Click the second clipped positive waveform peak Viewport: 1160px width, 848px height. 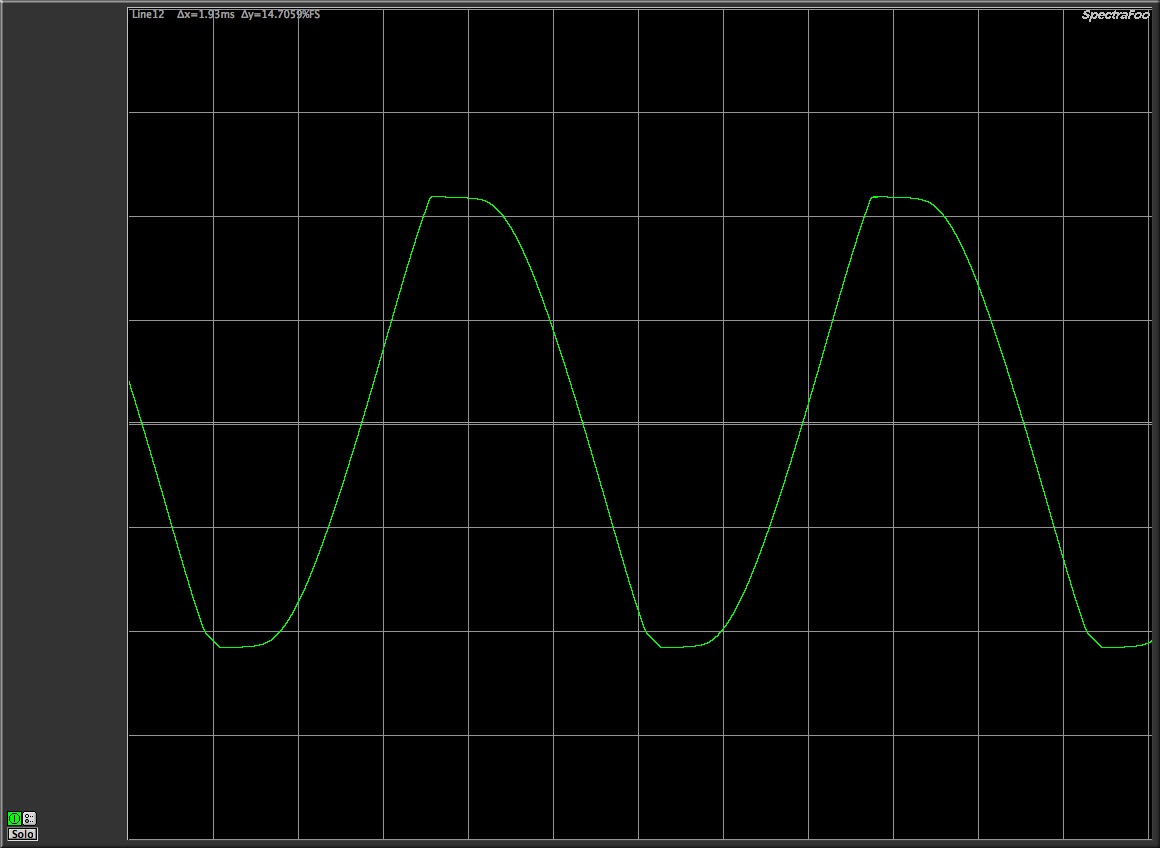(897, 198)
